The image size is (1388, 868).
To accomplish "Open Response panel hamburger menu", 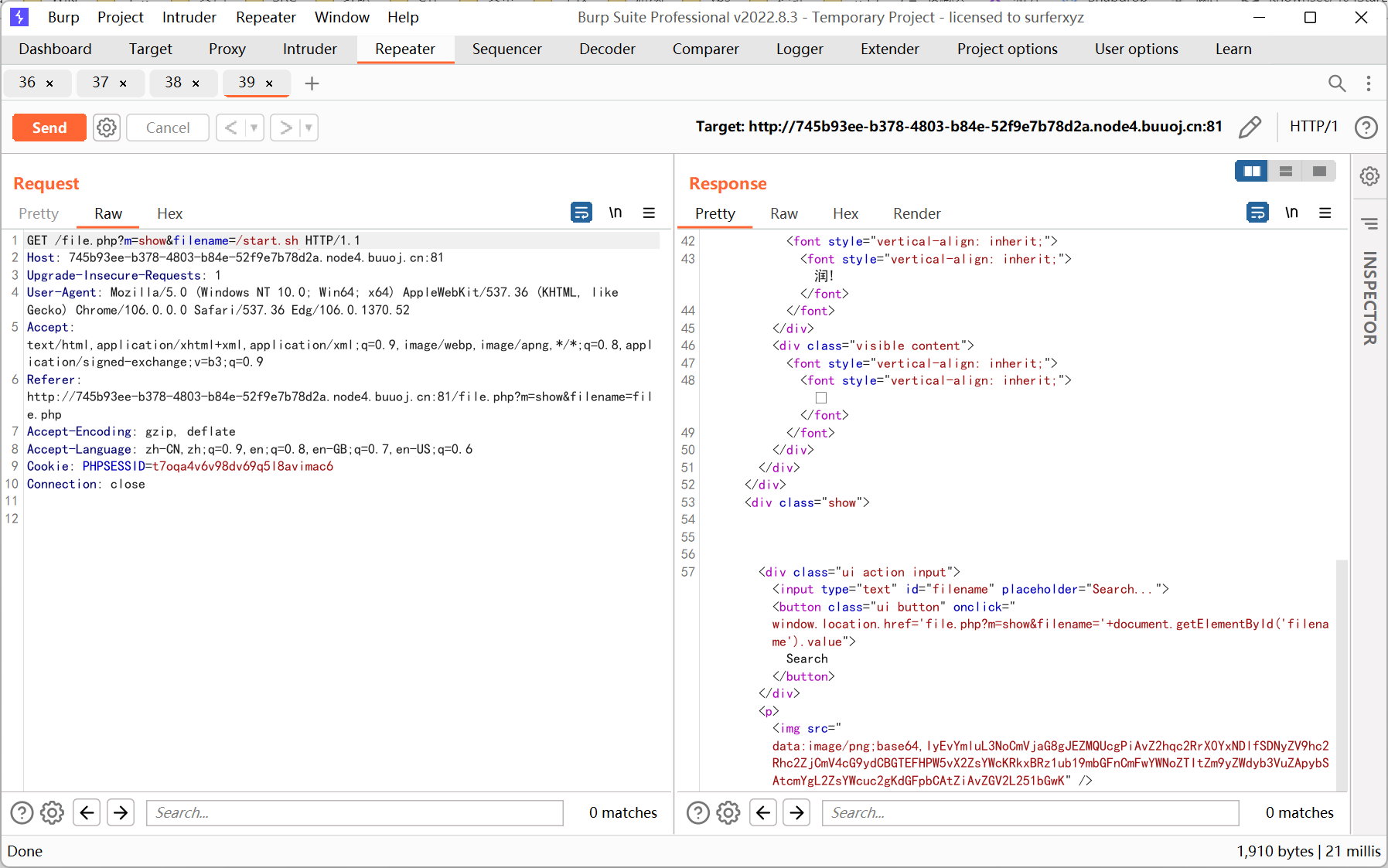I will (x=1325, y=213).
